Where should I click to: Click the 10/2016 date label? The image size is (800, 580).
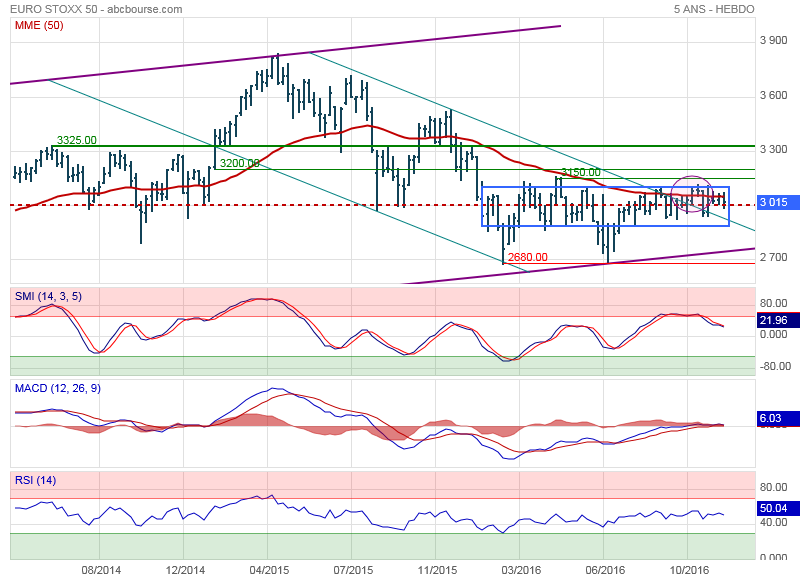click(x=689, y=570)
